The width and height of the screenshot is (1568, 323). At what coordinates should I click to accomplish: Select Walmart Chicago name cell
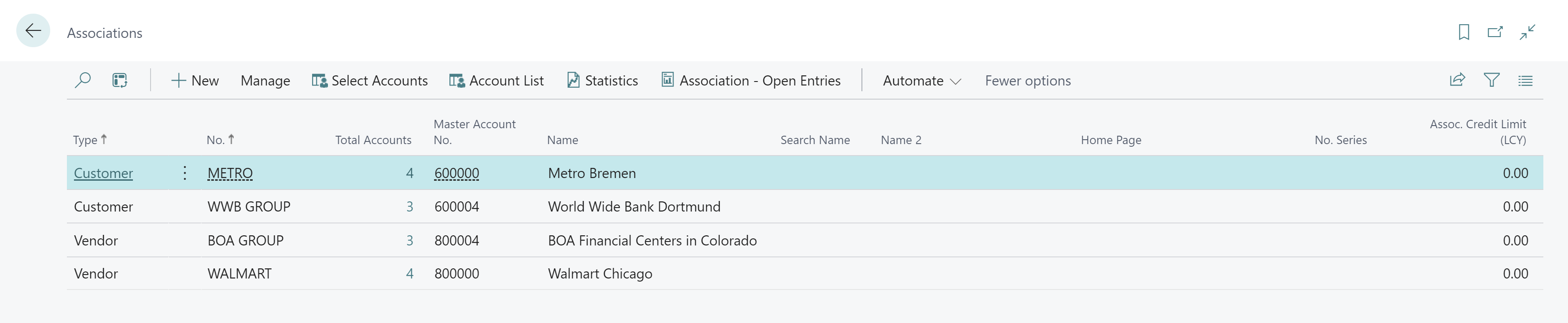tap(600, 274)
